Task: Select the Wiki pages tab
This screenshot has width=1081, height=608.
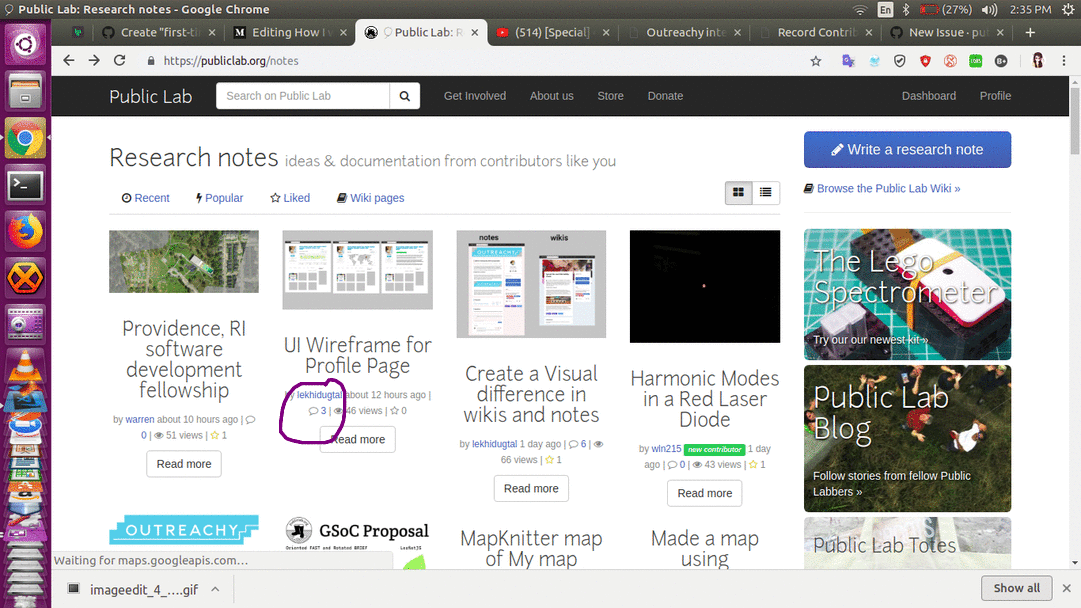Action: 370,198
